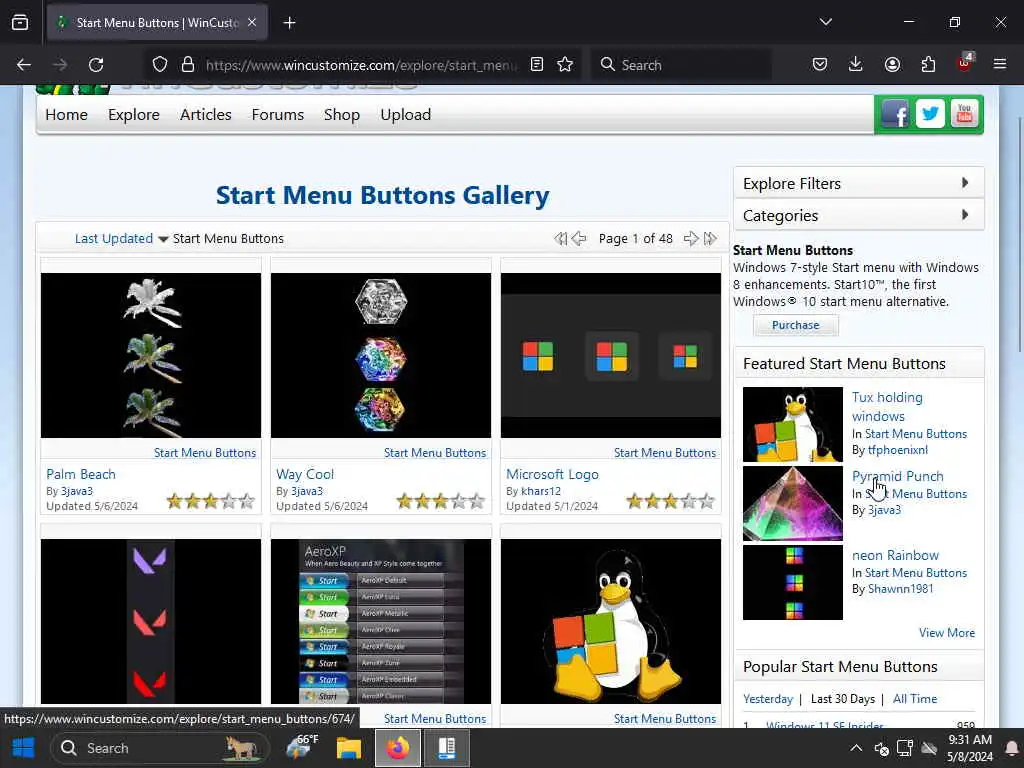Jump to last gallery page
This screenshot has width=1024, height=768.
710,239
